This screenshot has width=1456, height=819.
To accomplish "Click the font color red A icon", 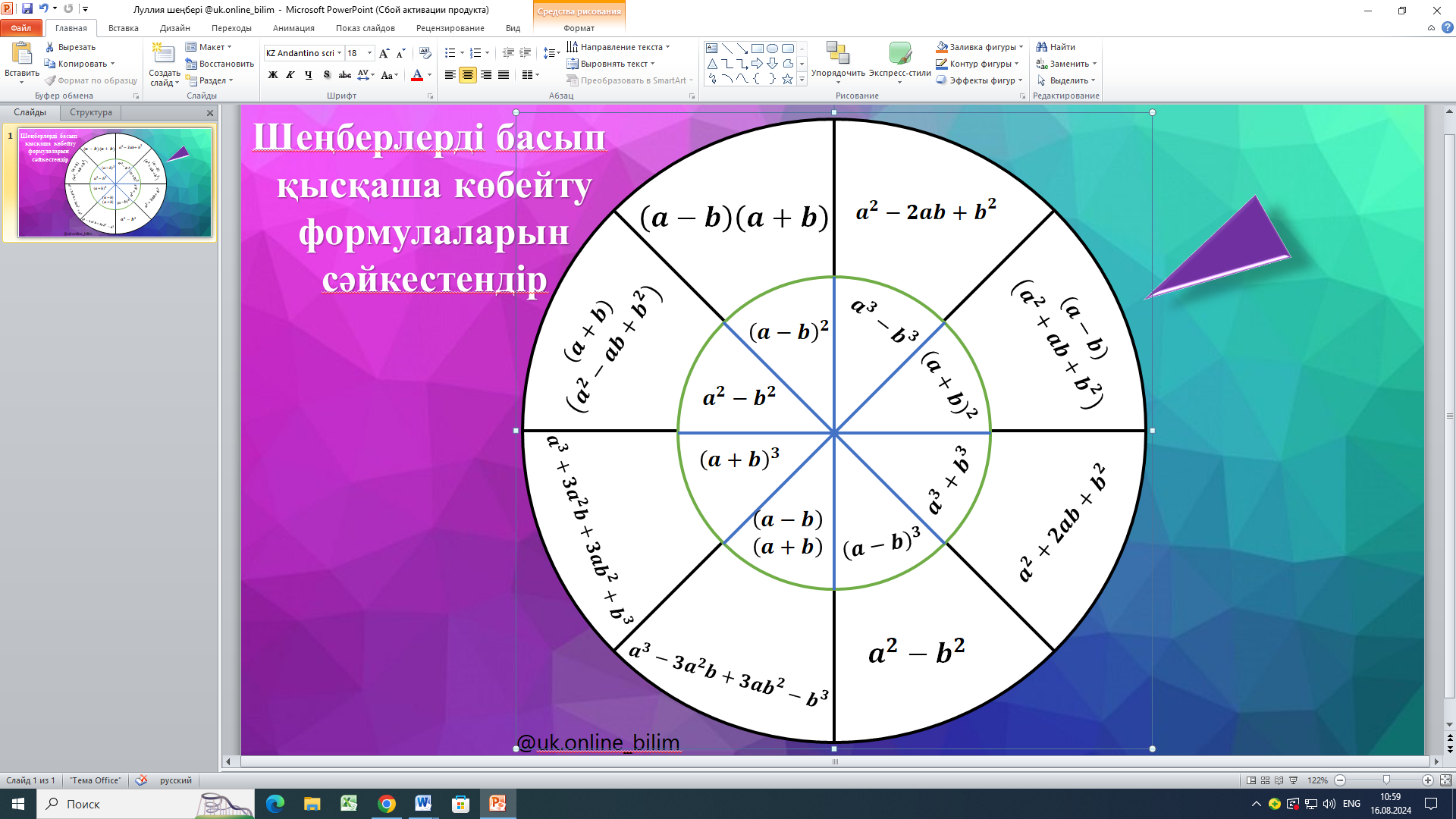I will coord(416,75).
